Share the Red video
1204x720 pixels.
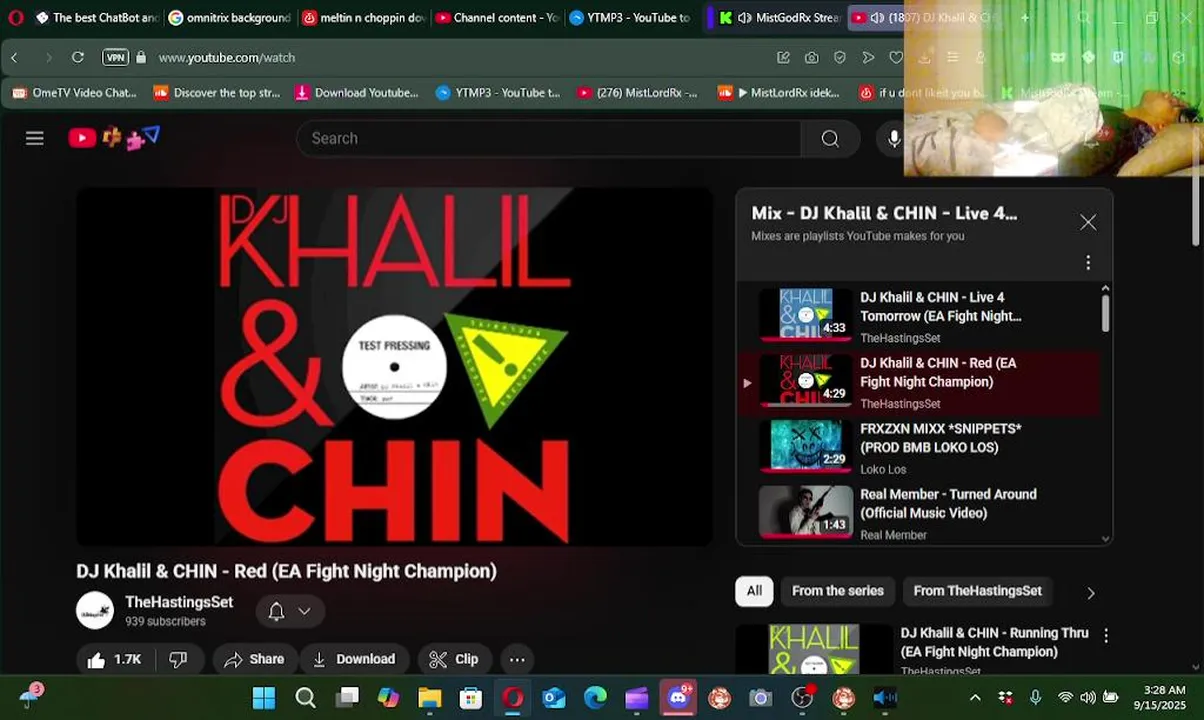(255, 659)
